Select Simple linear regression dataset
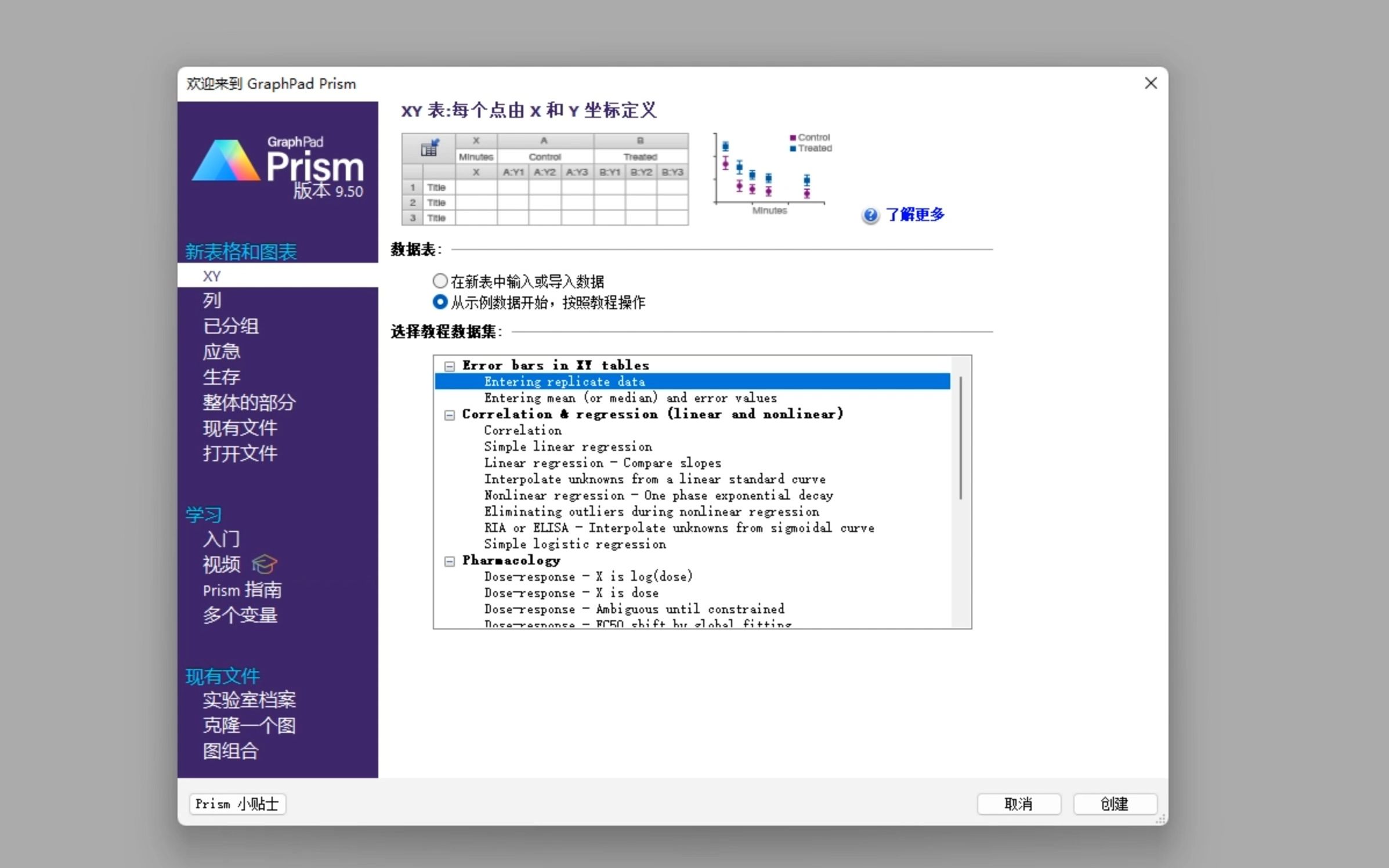This screenshot has height=868, width=1389. point(568,447)
